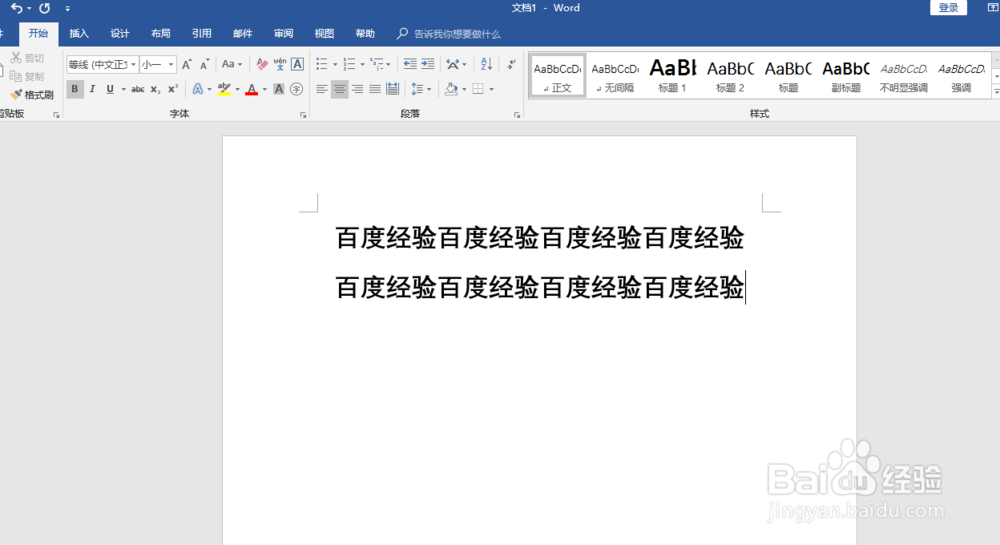Clear all formatting with eraser icon
The height and width of the screenshot is (545, 1000).
coord(261,64)
